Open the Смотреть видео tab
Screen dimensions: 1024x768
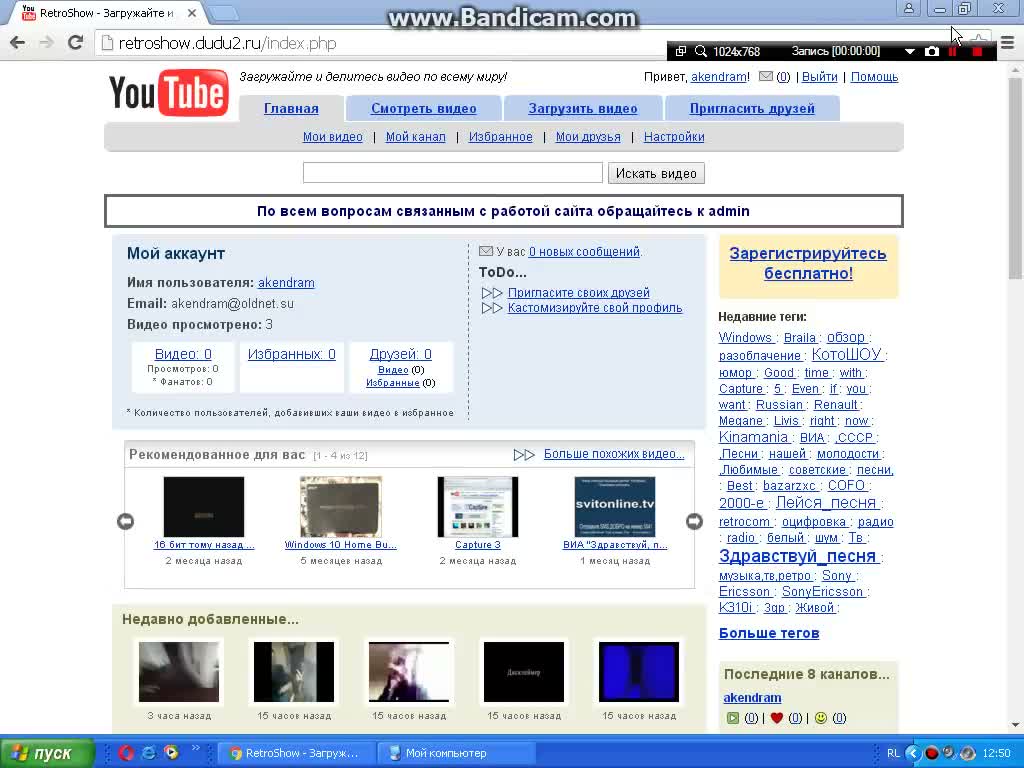coord(424,108)
